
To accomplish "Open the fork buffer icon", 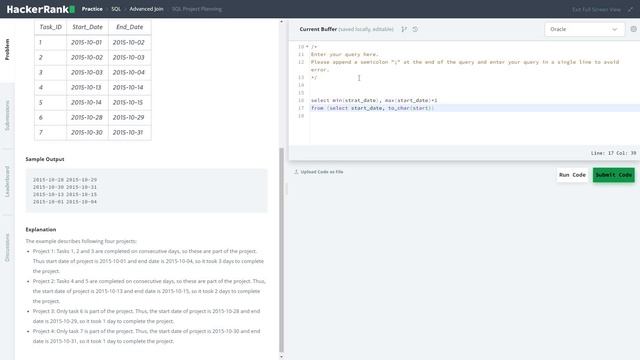I will [x=404, y=29].
